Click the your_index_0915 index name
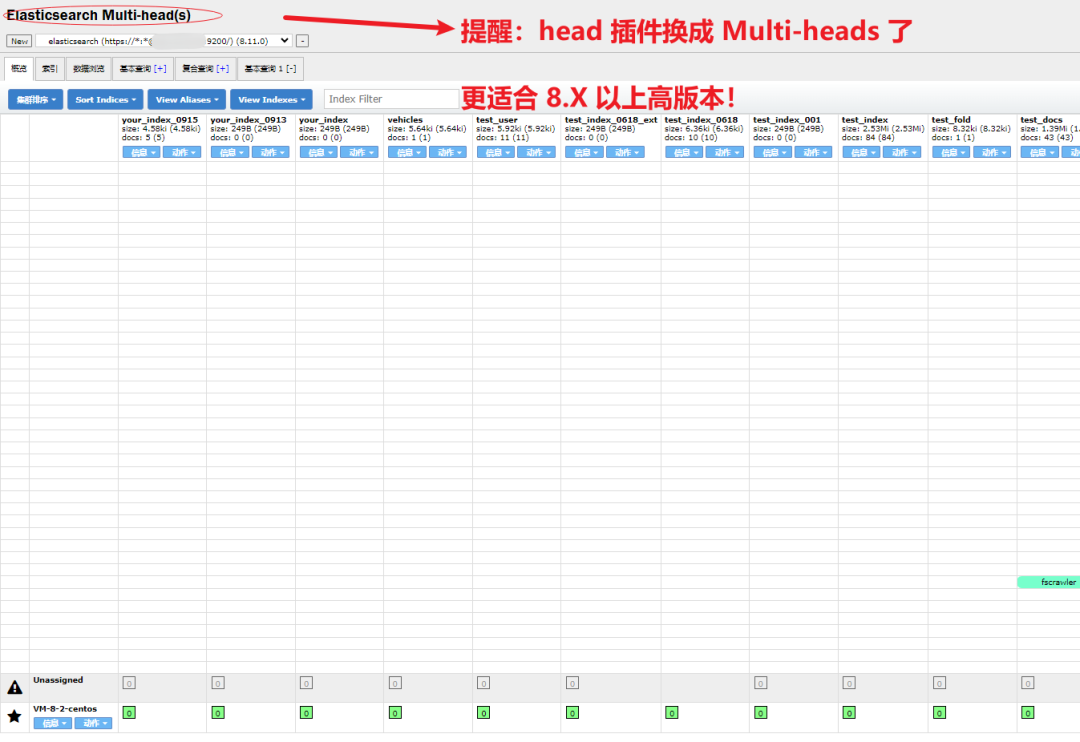 (160, 120)
